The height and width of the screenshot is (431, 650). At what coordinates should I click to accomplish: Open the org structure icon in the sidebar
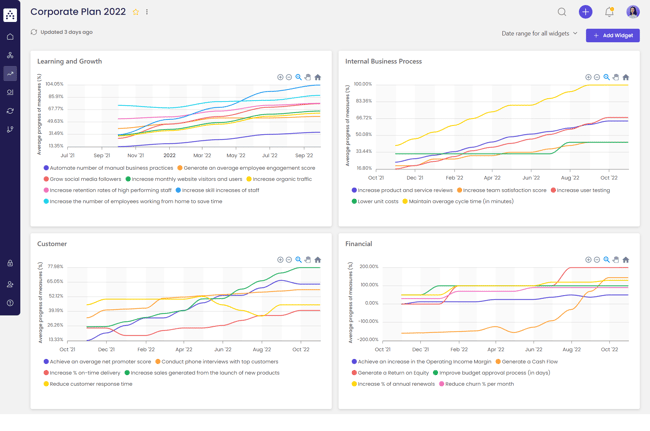pyautogui.click(x=10, y=55)
